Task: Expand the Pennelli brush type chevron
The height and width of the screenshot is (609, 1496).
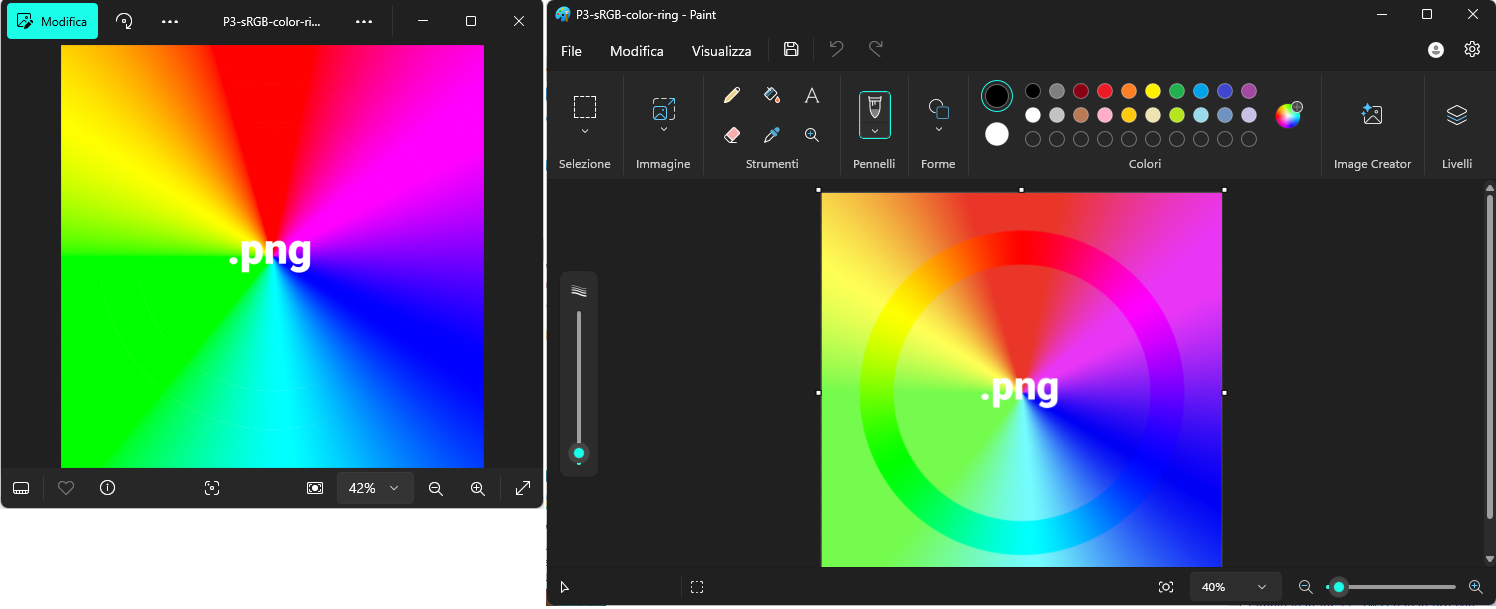Action: [875, 131]
